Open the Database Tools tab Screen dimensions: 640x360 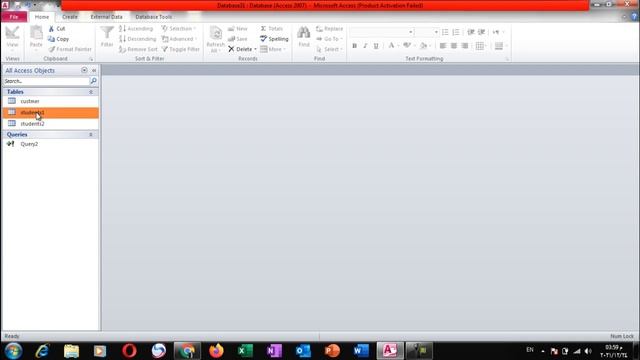click(x=153, y=17)
